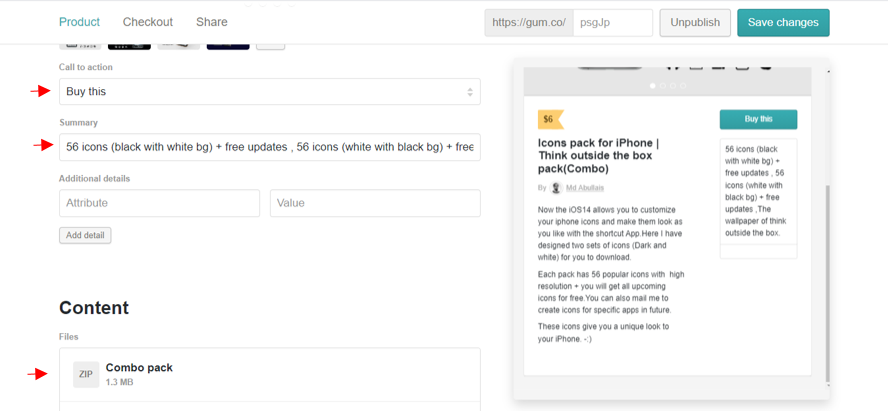Click into the Value input field

coord(375,203)
